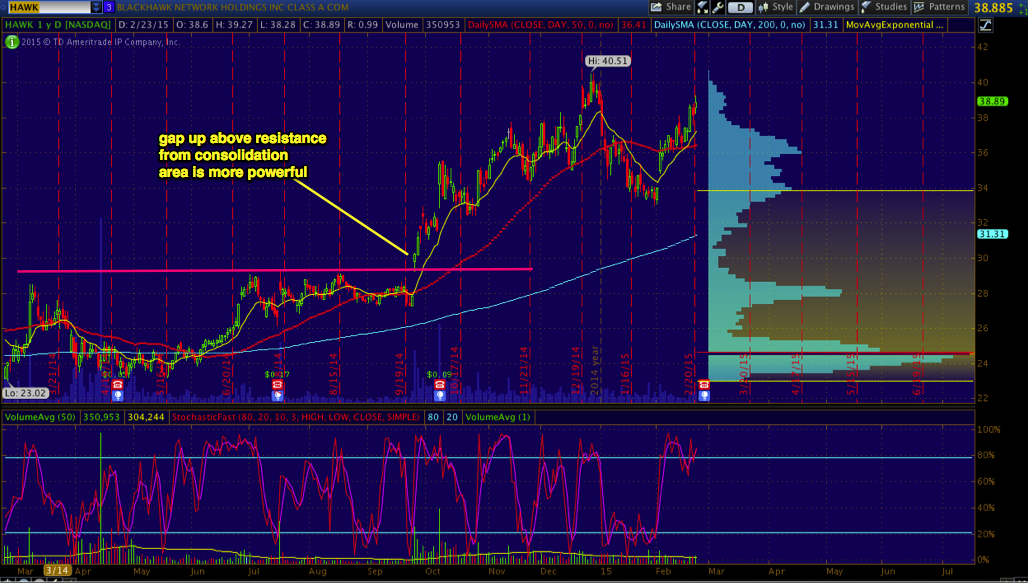Open chart settings wrench icon

[x=720, y=7]
